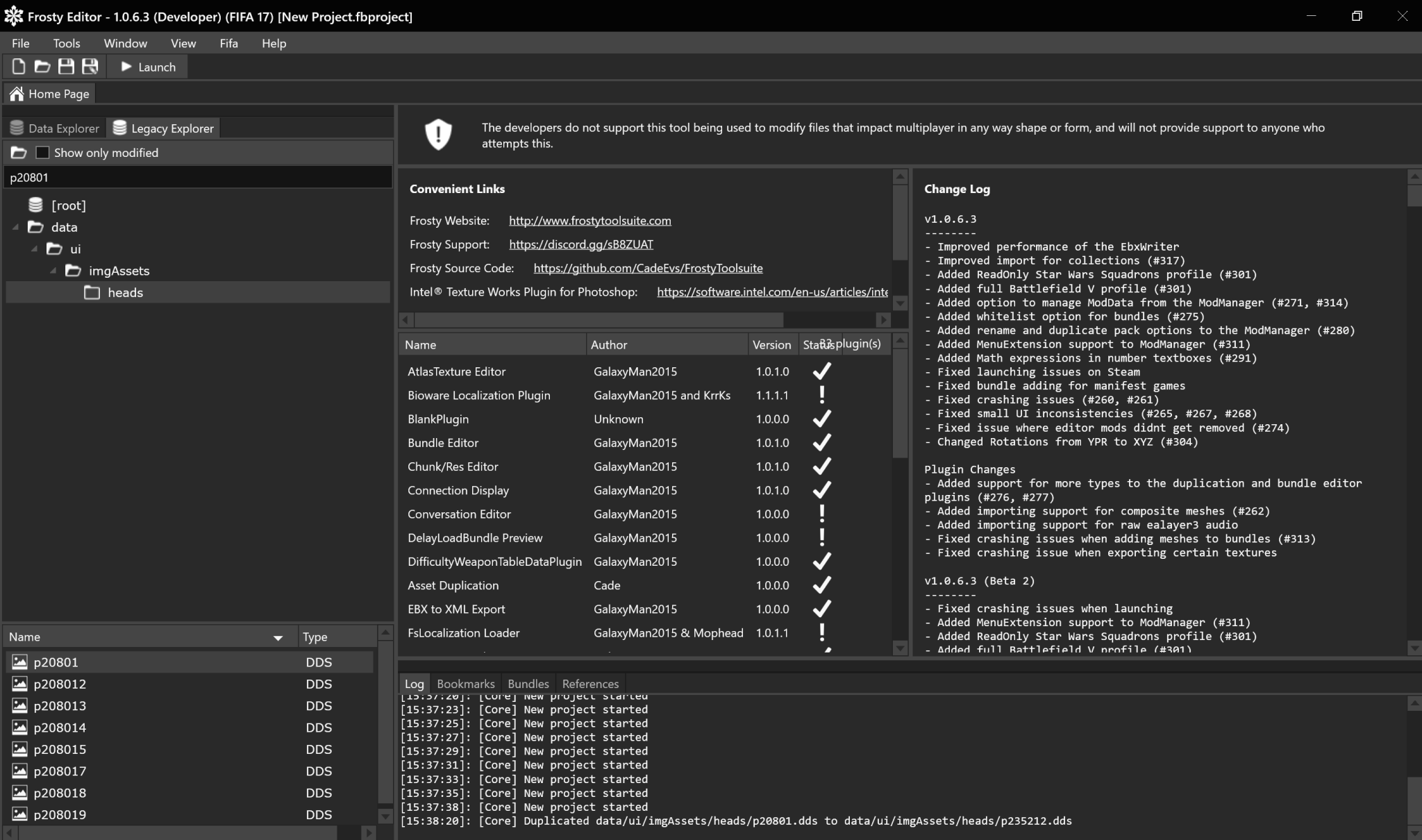Viewport: 1422px width, 840px height.
Task: Switch to the Bookmarks tab
Action: pyautogui.click(x=465, y=684)
